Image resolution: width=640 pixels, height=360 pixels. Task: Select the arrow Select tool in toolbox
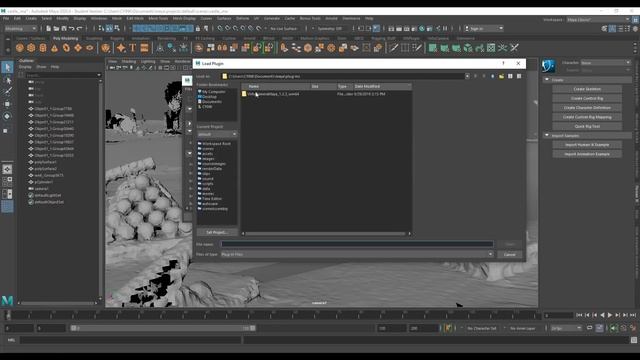click(7, 67)
